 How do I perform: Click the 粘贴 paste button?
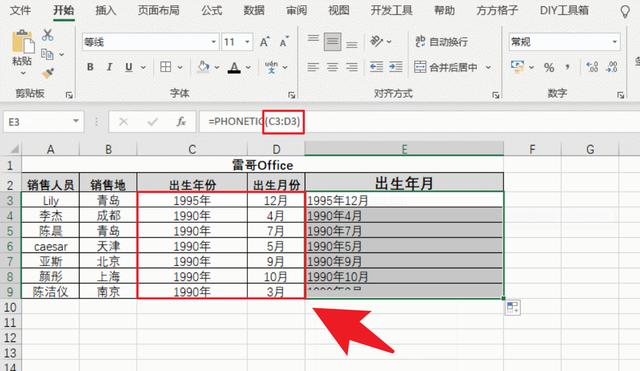[22, 52]
